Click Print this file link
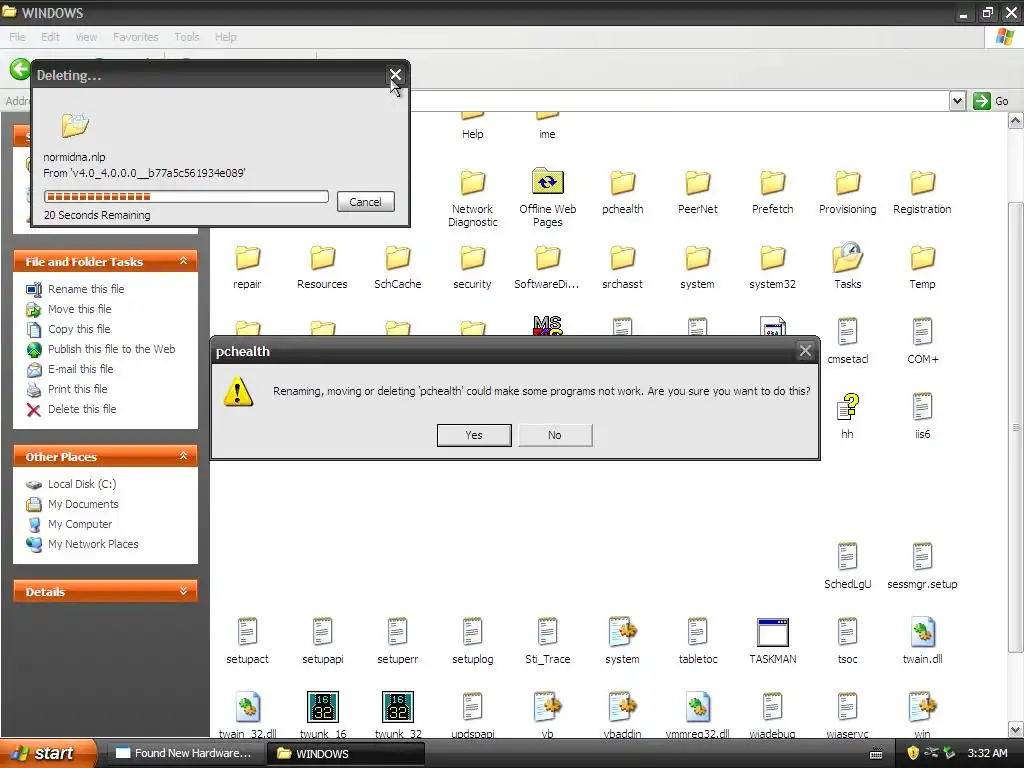The height and width of the screenshot is (768, 1024). tap(78, 389)
